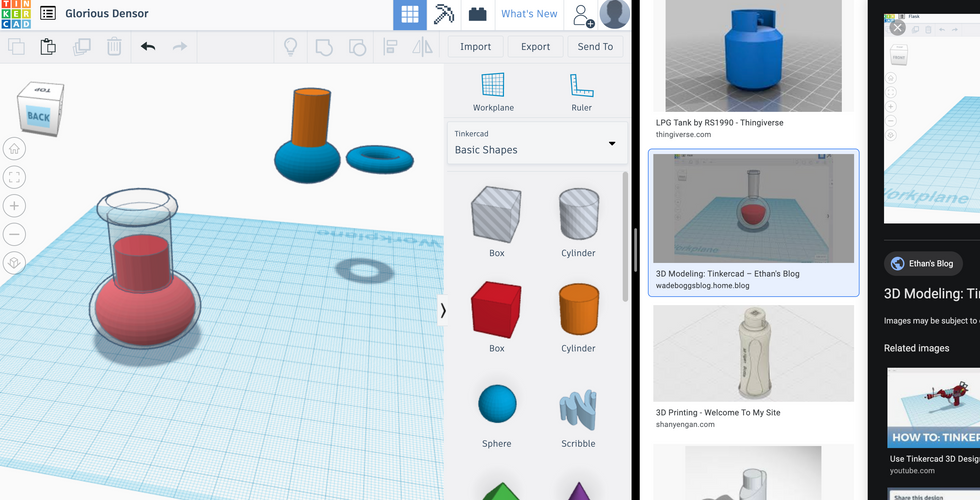This screenshot has width=980, height=500.
Task: Toggle orthographic perspective view cube icon
Action: pos(14,262)
